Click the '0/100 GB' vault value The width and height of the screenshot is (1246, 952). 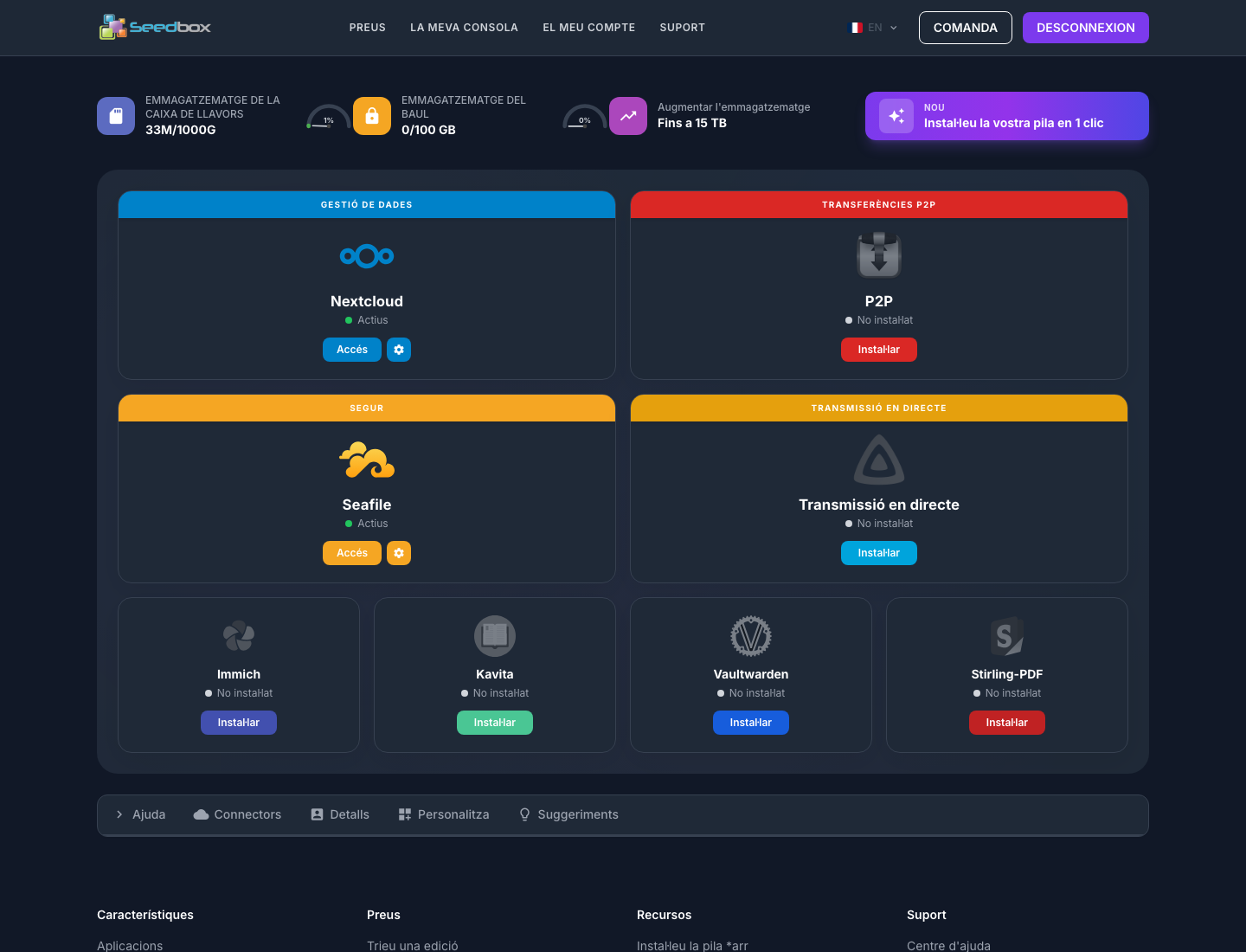click(x=428, y=130)
